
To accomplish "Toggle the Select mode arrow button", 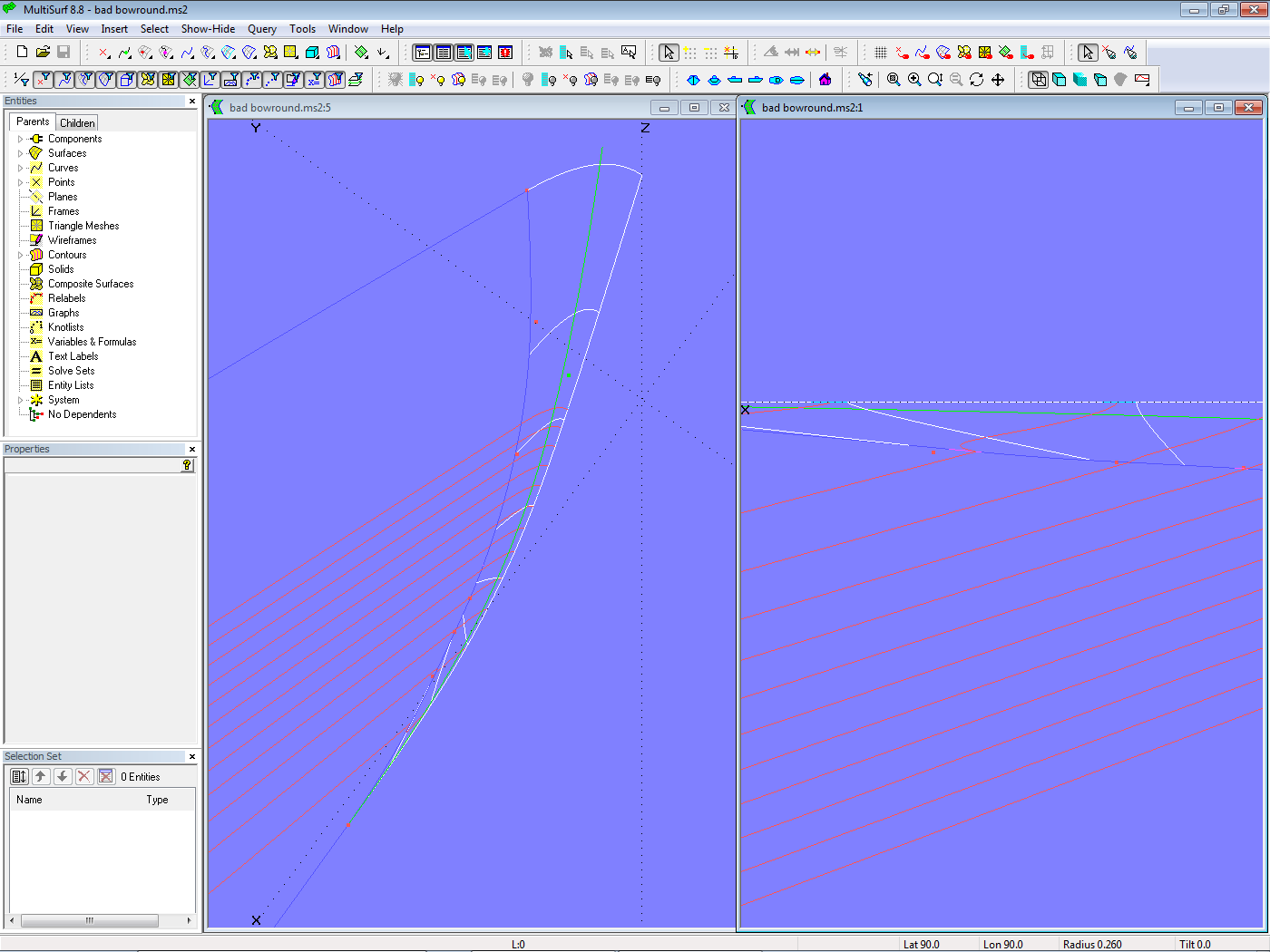I will [669, 53].
